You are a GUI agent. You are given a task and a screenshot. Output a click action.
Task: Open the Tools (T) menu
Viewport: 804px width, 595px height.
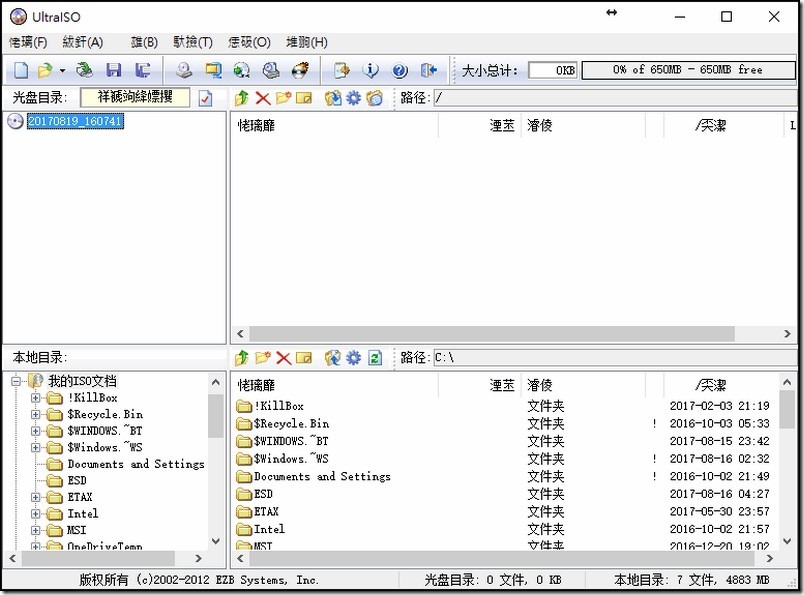pos(193,42)
